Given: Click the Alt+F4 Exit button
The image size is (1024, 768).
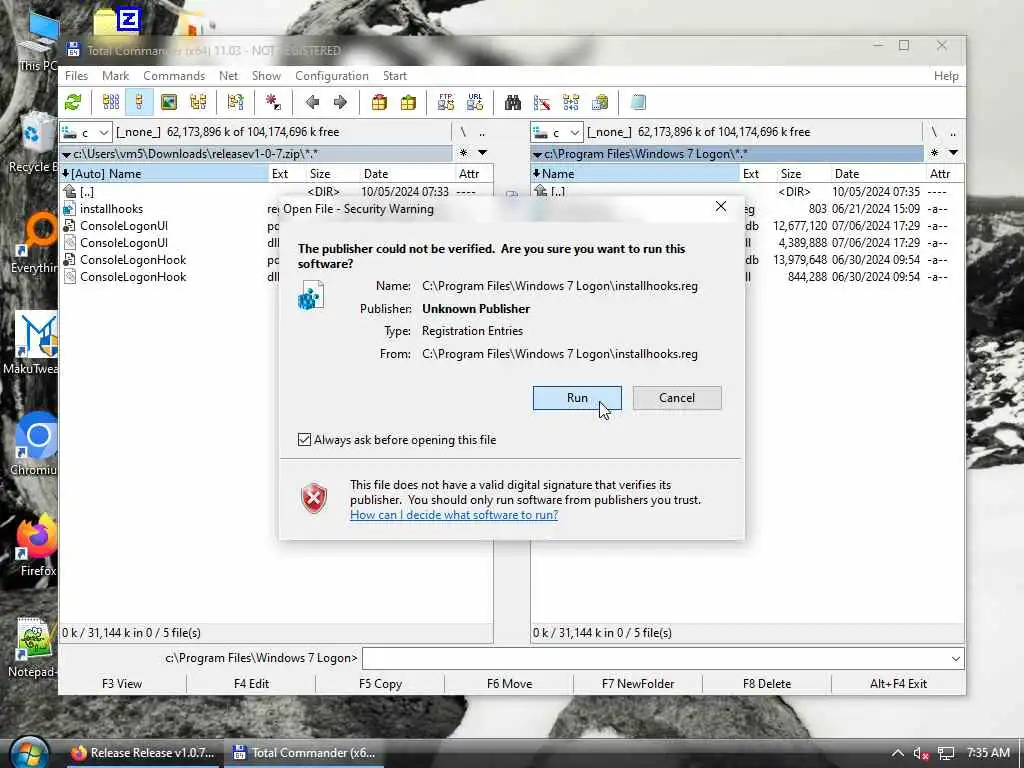Looking at the screenshot, I should click(899, 684).
